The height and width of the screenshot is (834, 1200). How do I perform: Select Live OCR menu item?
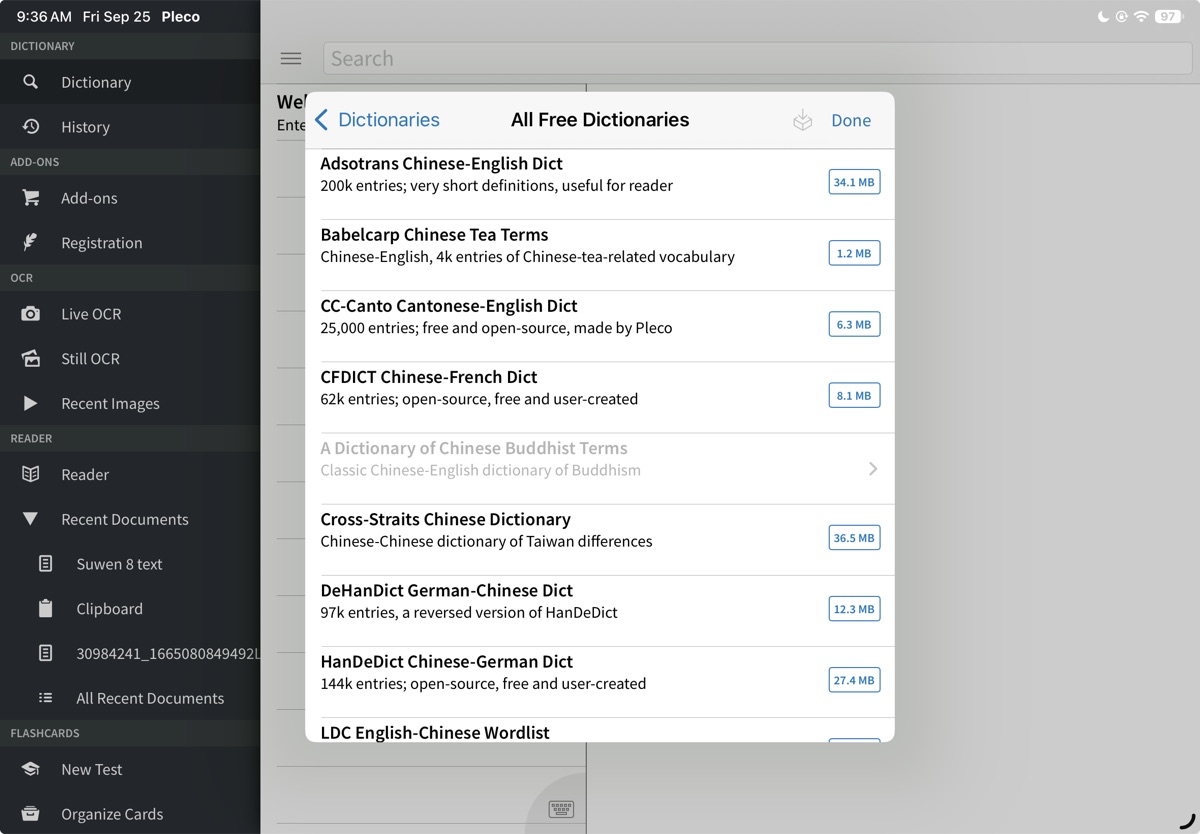130,314
